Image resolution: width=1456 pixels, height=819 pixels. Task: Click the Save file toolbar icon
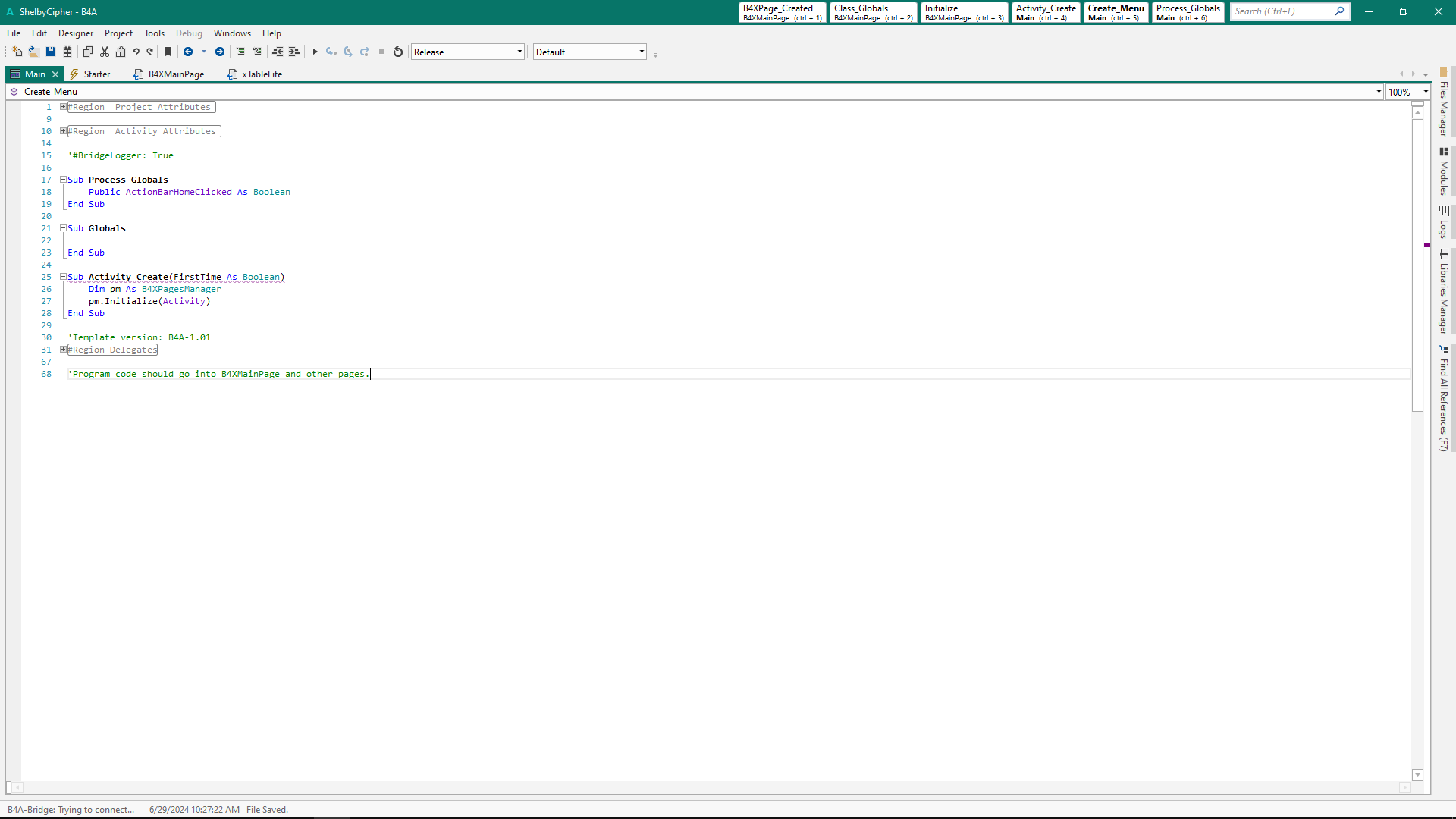click(51, 52)
